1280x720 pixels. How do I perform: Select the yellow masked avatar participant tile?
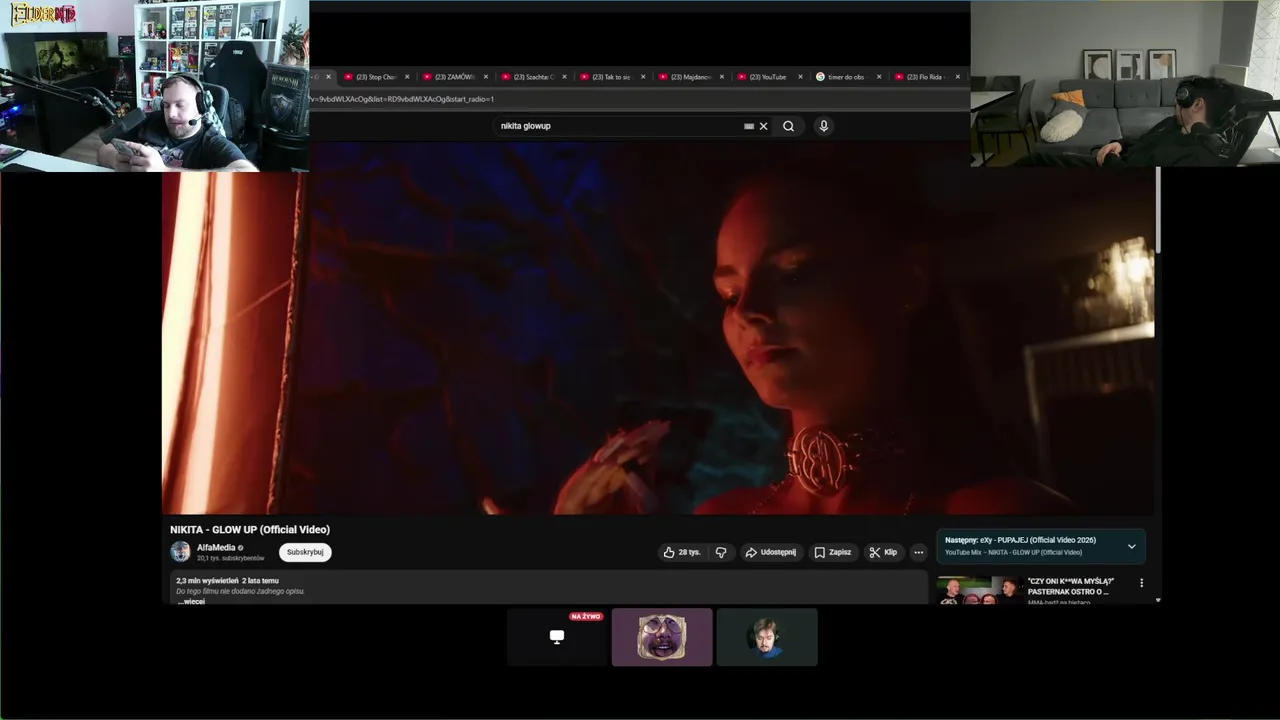coord(662,637)
